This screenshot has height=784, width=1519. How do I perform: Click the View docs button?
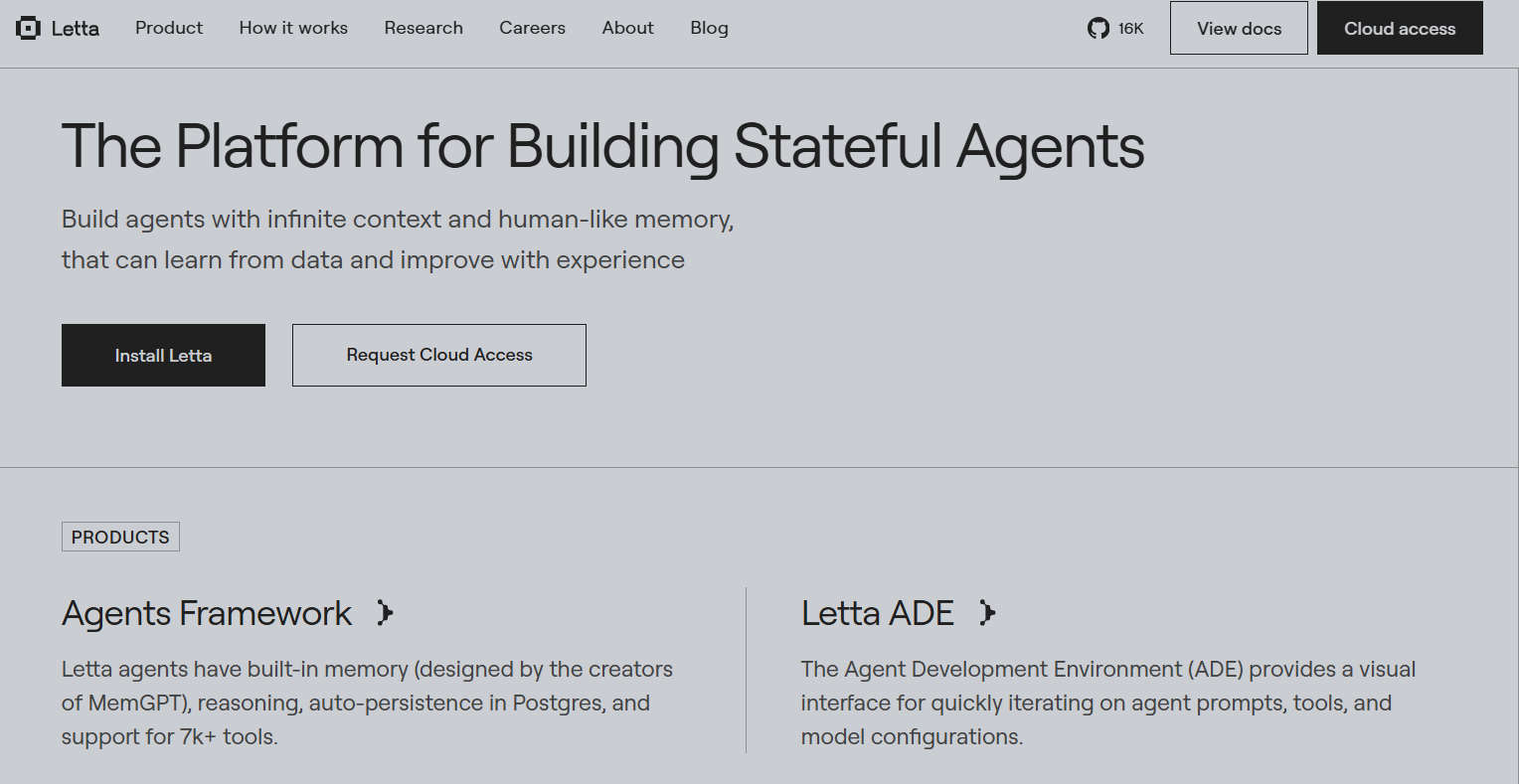[1239, 28]
